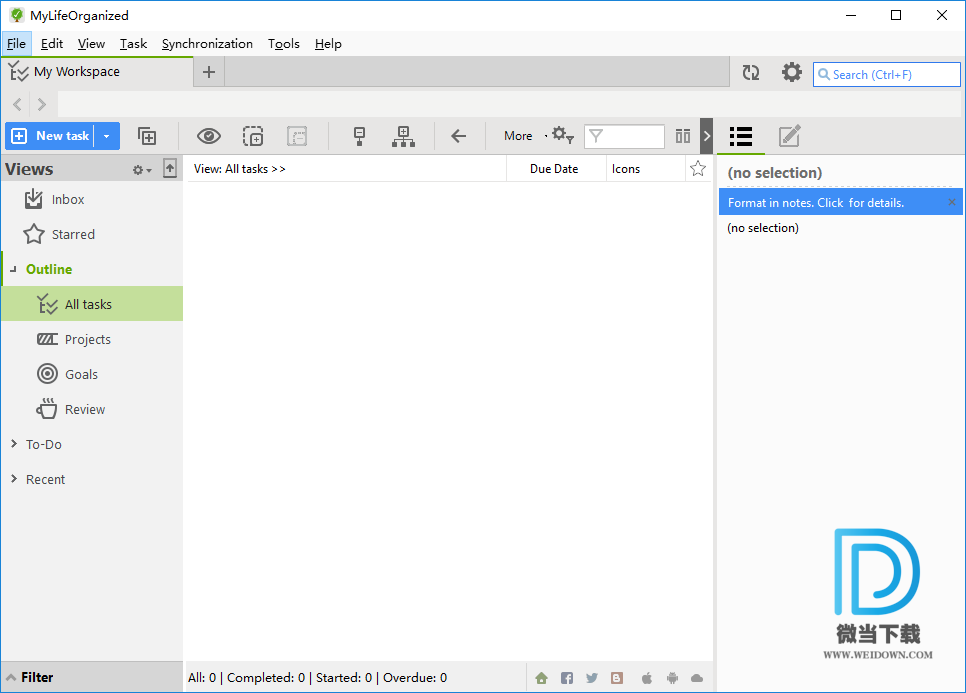Open the Synchronization menu
Screen dimensions: 966x693
[207, 44]
